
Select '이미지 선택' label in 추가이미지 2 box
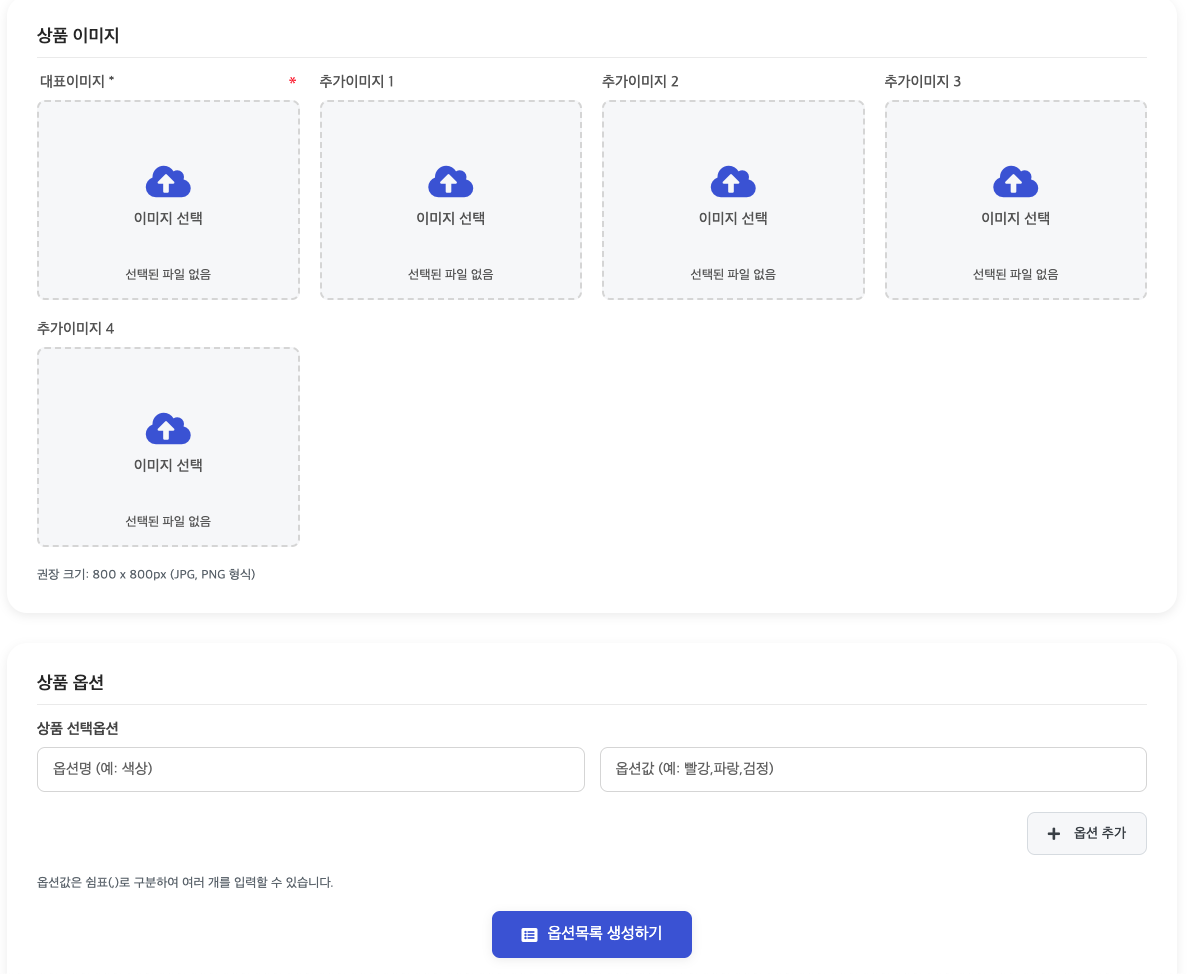click(x=733, y=218)
